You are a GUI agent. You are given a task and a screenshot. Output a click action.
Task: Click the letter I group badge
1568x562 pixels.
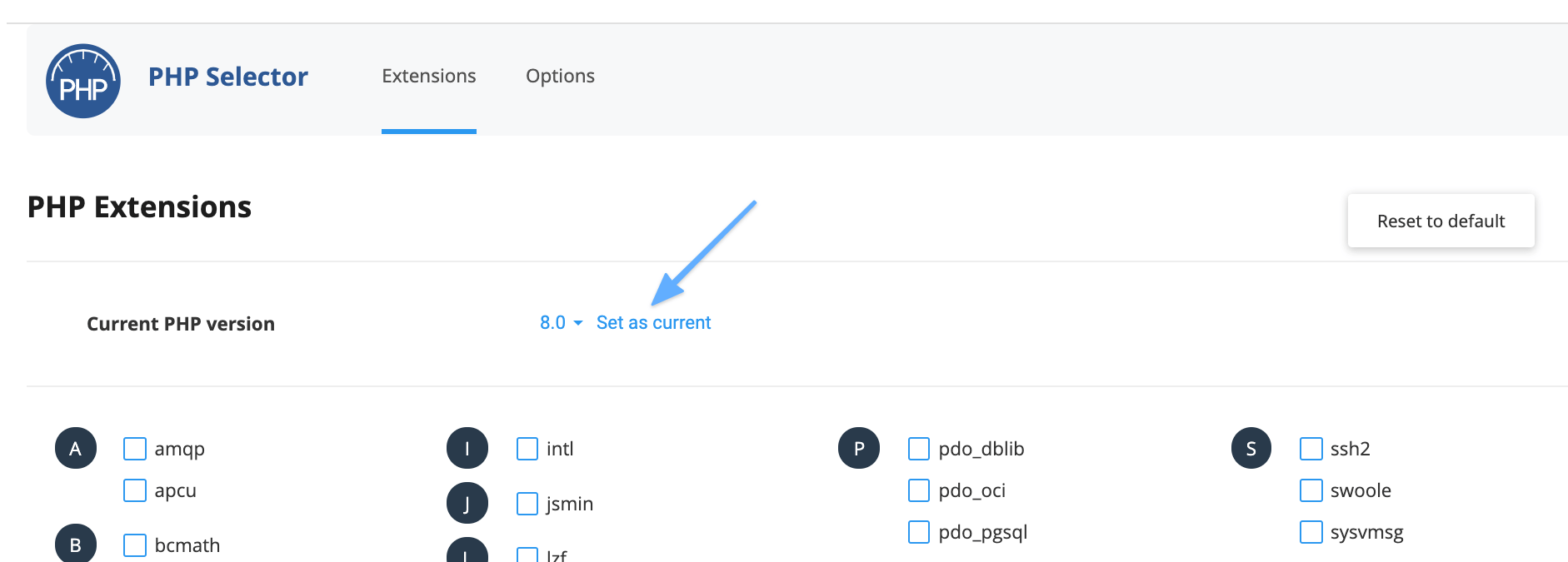[467, 449]
